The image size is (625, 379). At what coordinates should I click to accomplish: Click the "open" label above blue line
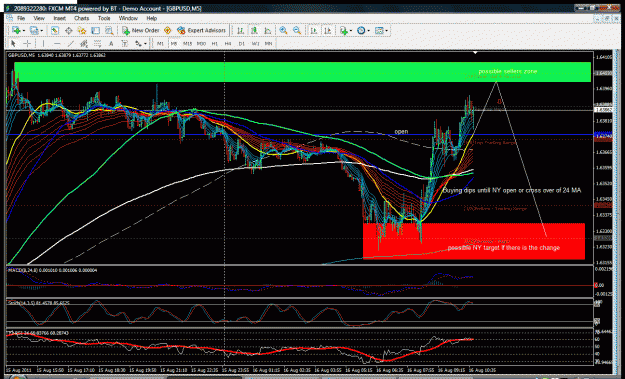[x=401, y=132]
